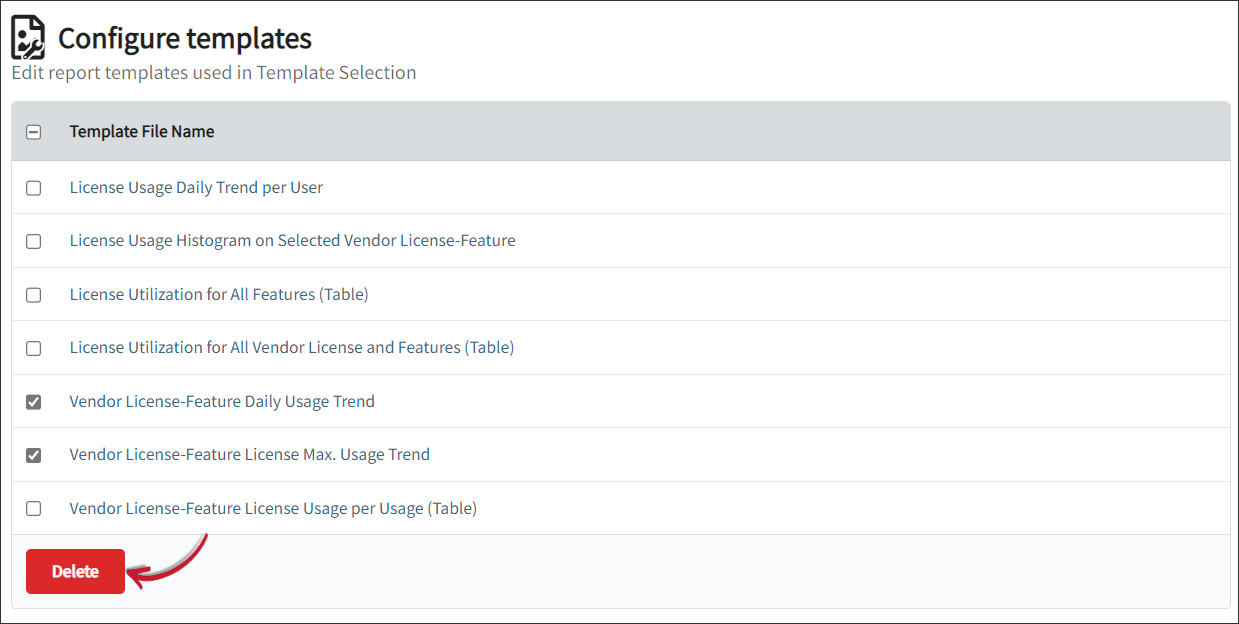Open License Utilization for All Features (Table)
Image resolution: width=1239 pixels, height=624 pixels.
click(219, 294)
